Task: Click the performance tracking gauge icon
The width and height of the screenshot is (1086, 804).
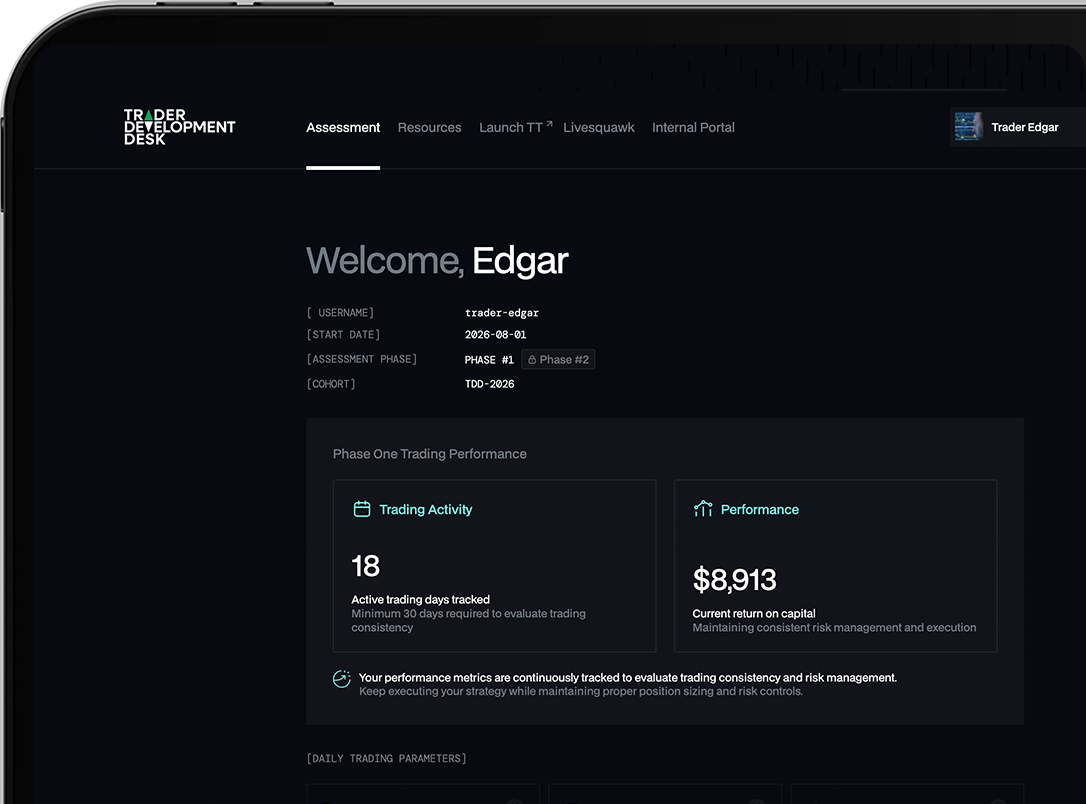Action: [341, 679]
